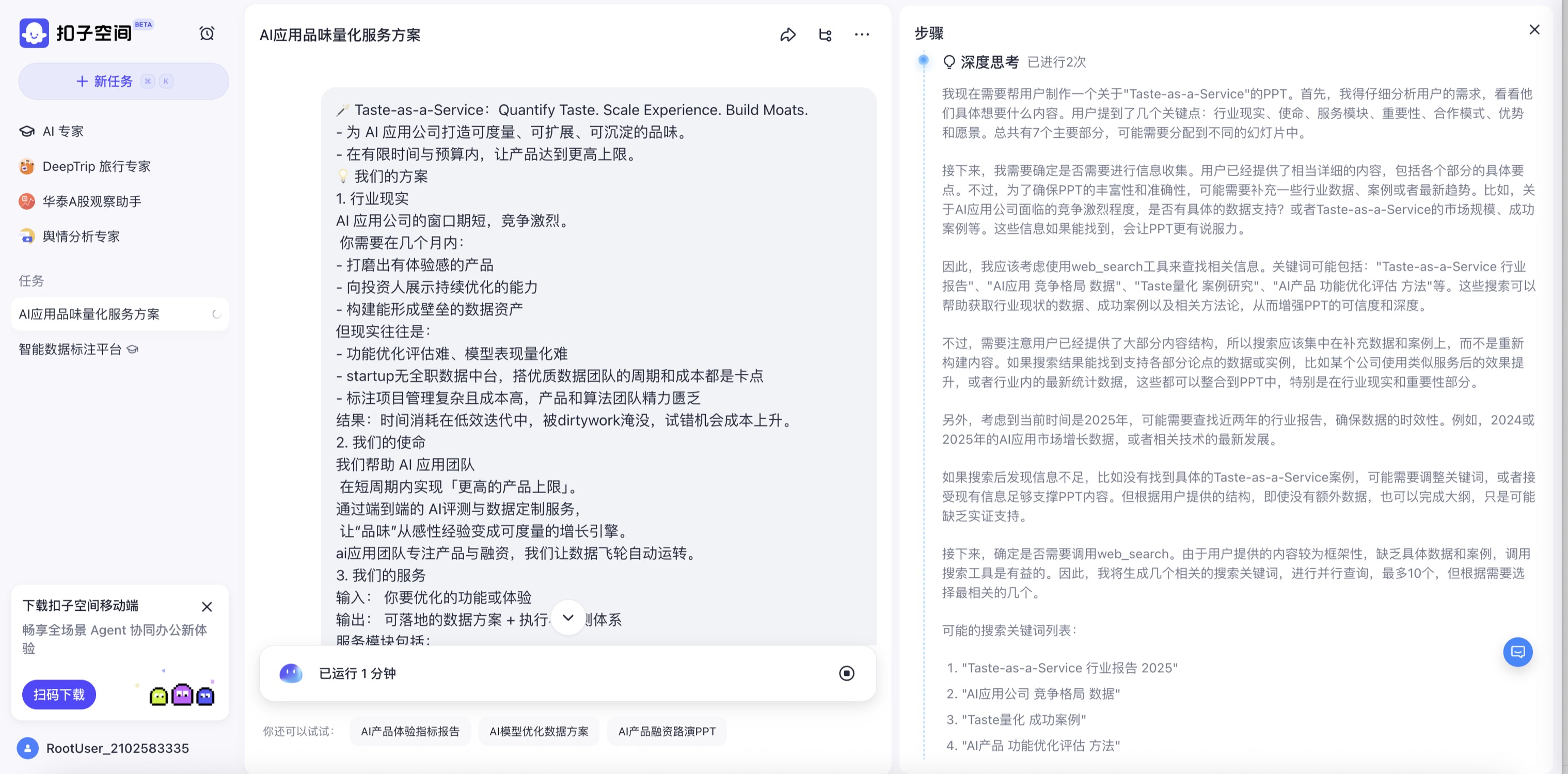Try the AI产品融资路演PPT suggestion
Image resolution: width=1568 pixels, height=774 pixels.
pos(667,731)
